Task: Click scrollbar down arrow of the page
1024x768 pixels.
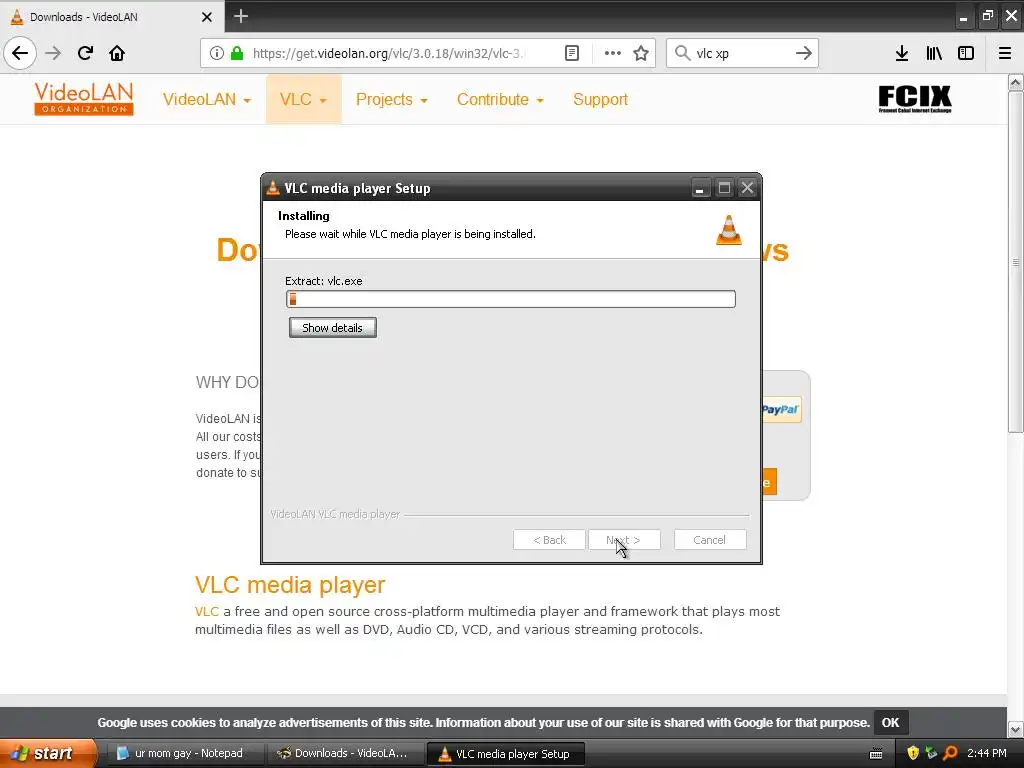Action: tap(1015, 729)
